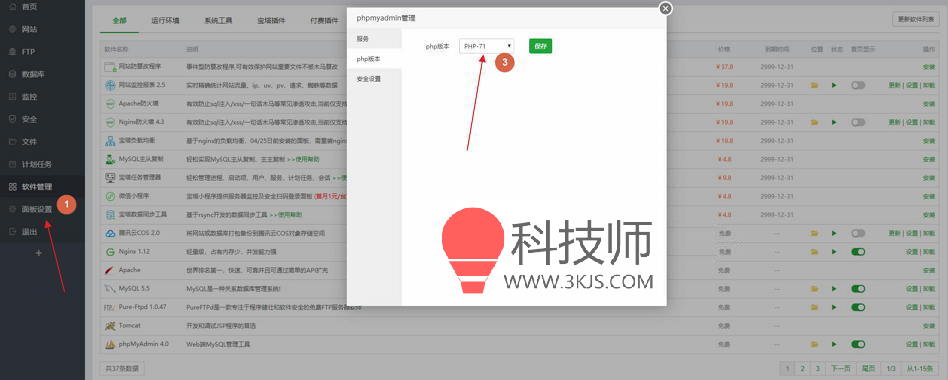This screenshot has width=948, height=380.
Task: Click the phpMyAdmin 4.0 icon
Action: pyautogui.click(x=110, y=344)
